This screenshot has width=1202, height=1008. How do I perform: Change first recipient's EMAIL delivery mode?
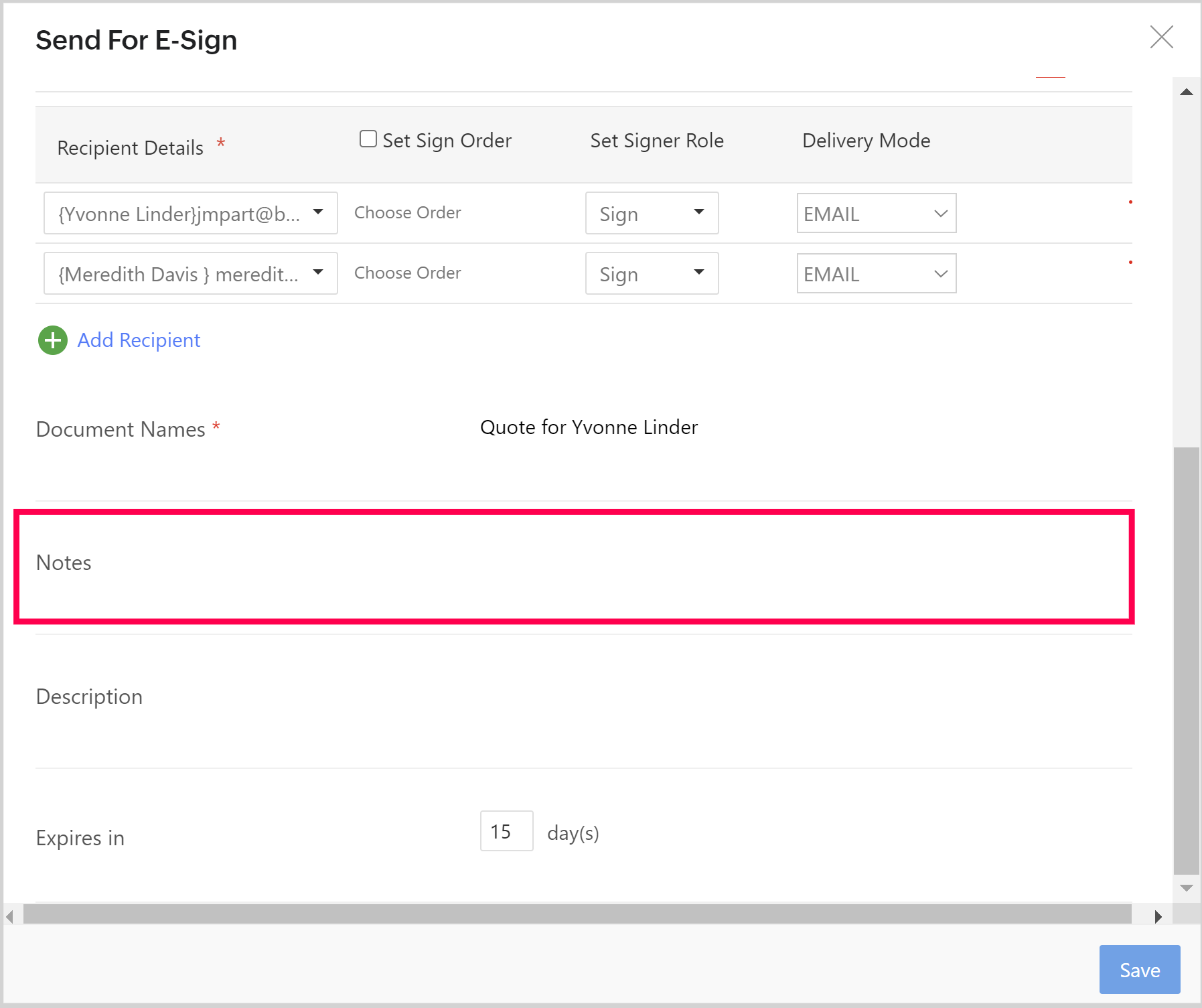(876, 213)
